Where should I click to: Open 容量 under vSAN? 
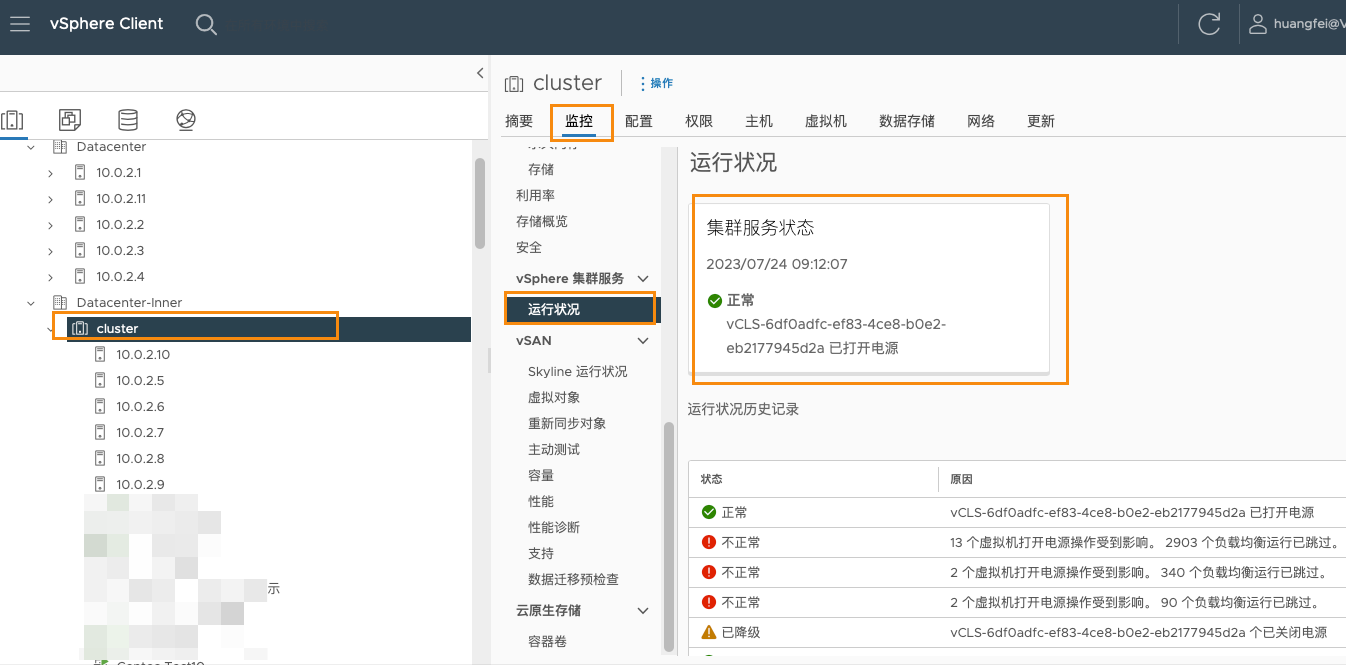coord(541,476)
